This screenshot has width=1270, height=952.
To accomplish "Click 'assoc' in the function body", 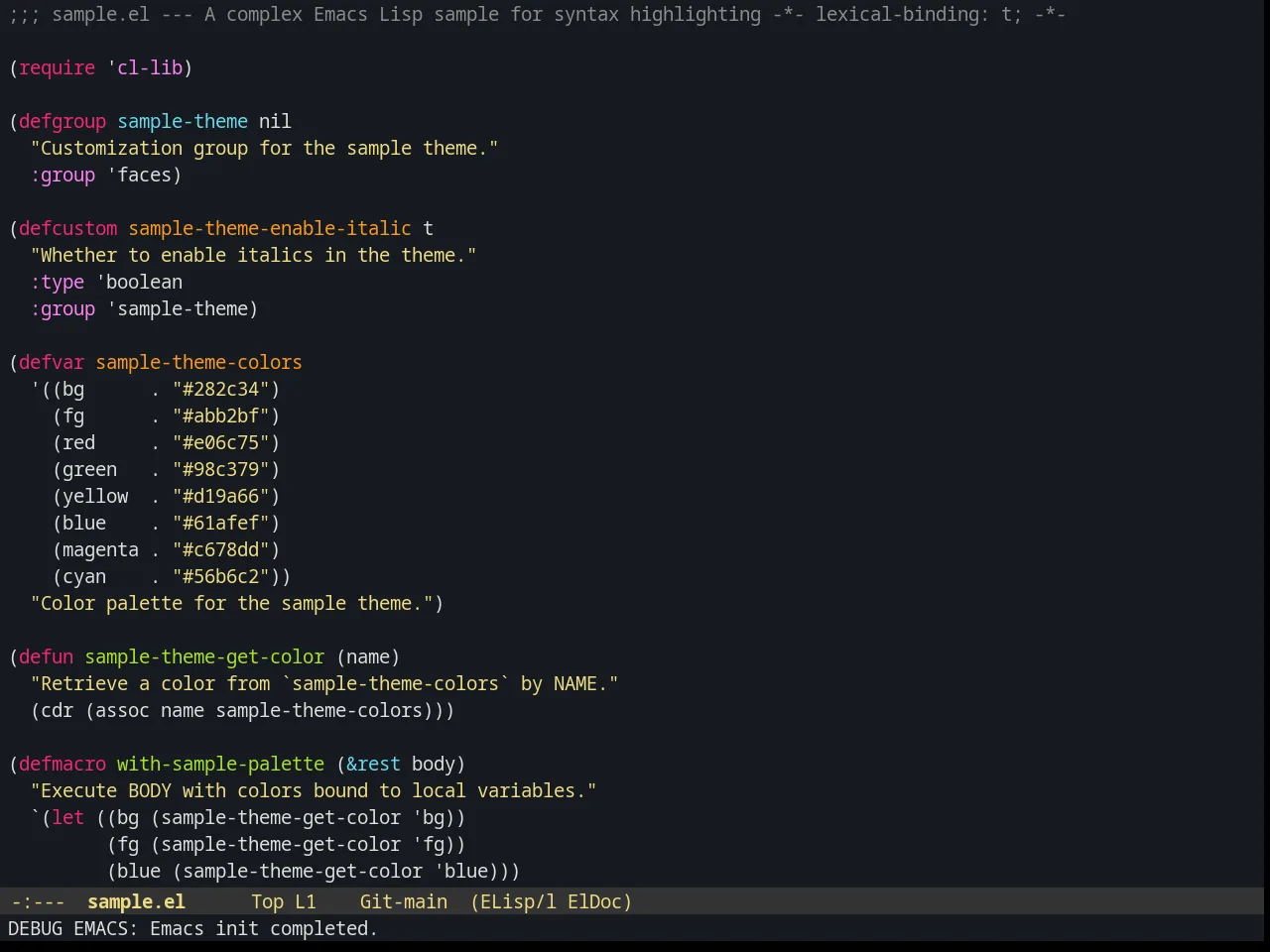I will (x=122, y=710).
